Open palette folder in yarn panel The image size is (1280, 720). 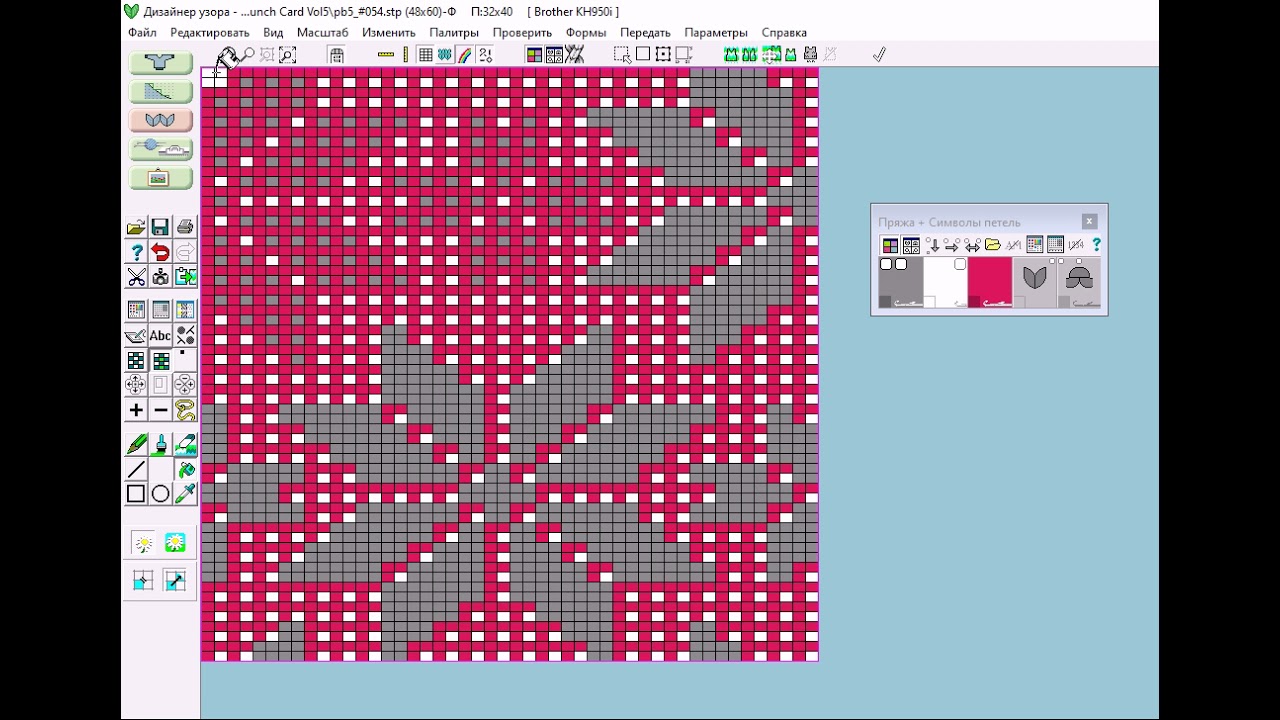[x=992, y=245]
